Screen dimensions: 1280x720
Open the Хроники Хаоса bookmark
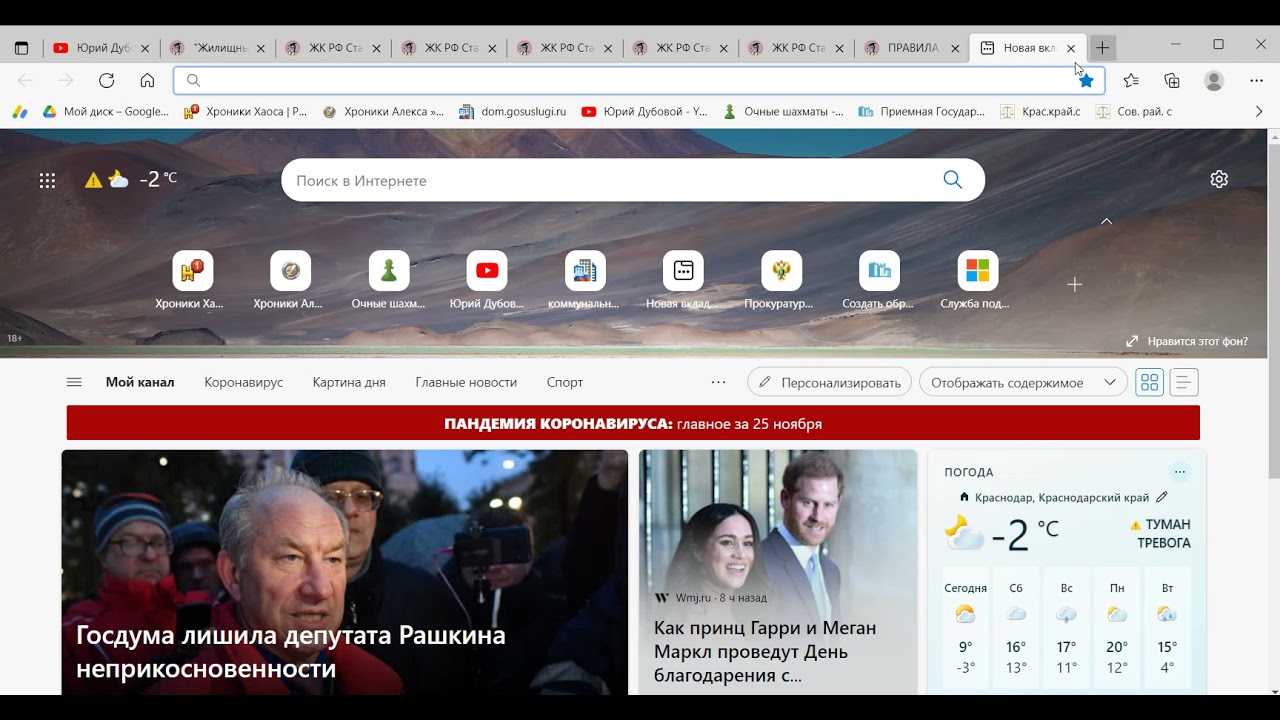point(246,112)
